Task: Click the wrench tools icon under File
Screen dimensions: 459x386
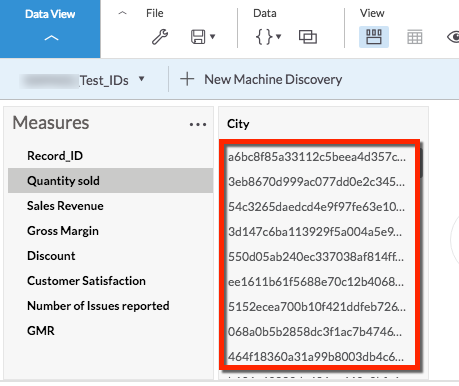Action: point(160,37)
